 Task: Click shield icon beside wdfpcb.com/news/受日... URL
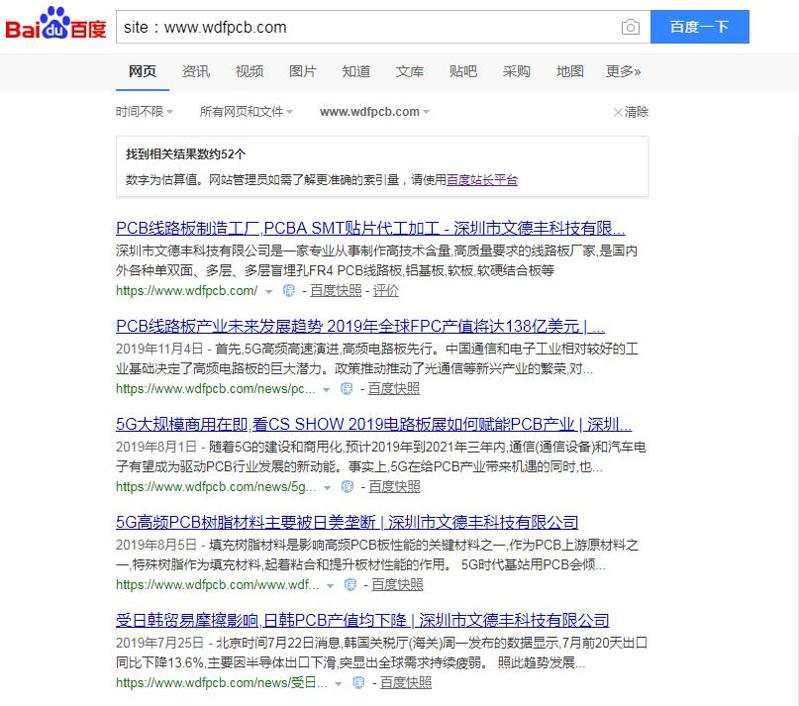359,682
